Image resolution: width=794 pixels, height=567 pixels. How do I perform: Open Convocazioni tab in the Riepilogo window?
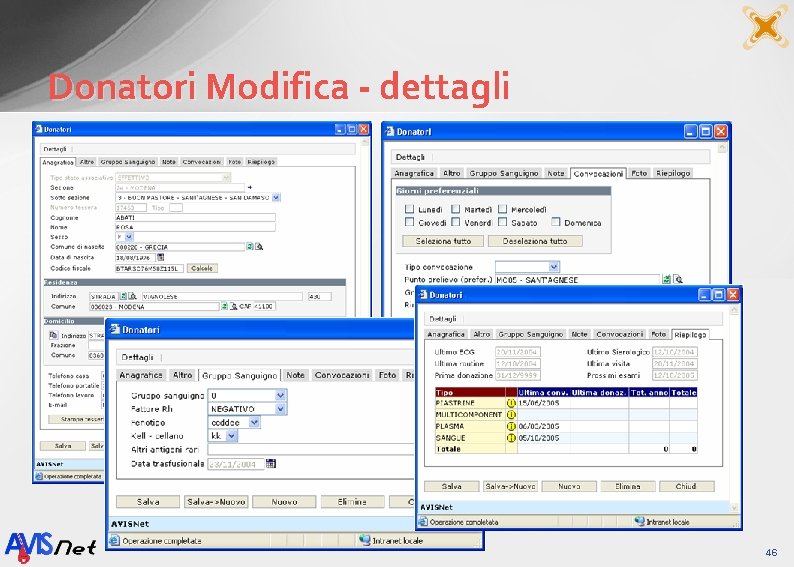(x=620, y=334)
